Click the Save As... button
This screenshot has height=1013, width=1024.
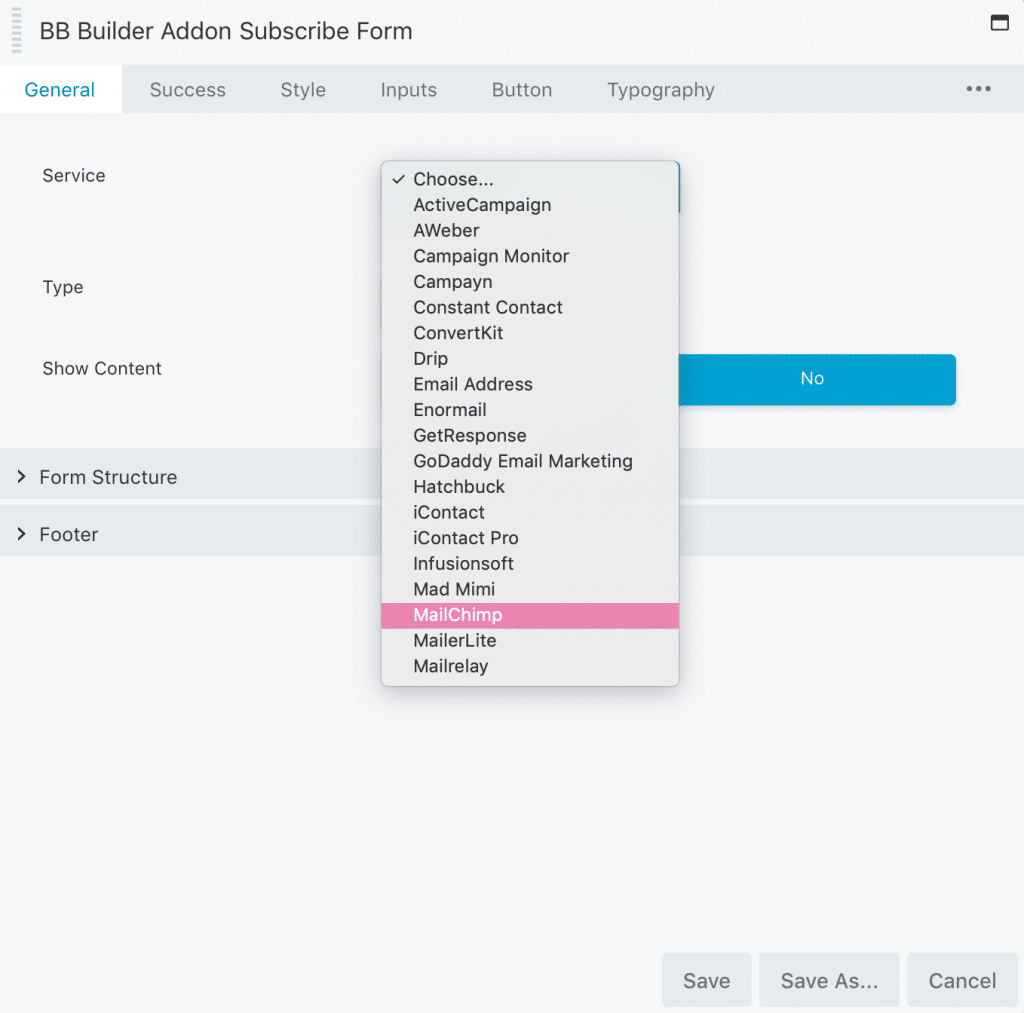pyautogui.click(x=829, y=980)
